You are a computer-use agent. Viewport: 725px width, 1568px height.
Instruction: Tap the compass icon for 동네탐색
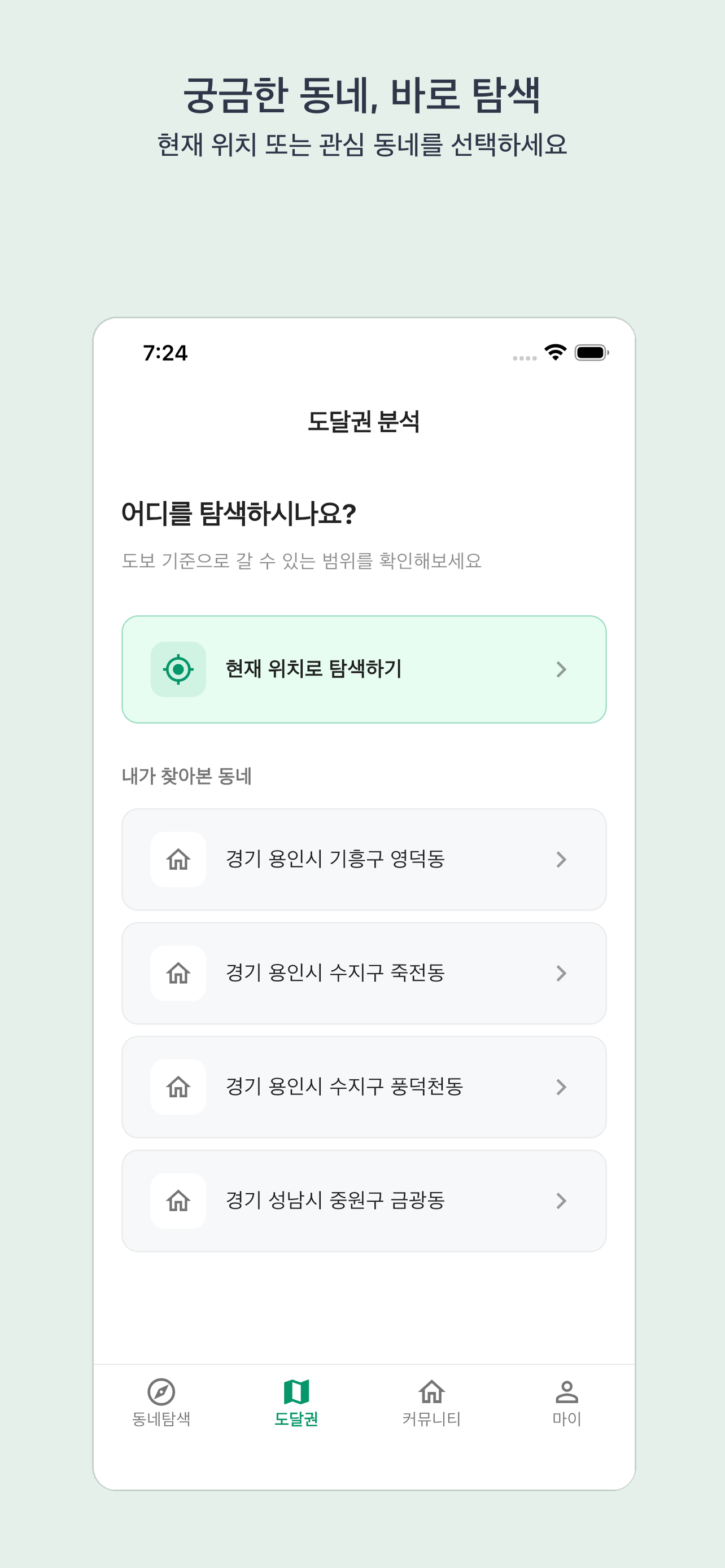coord(161,1391)
